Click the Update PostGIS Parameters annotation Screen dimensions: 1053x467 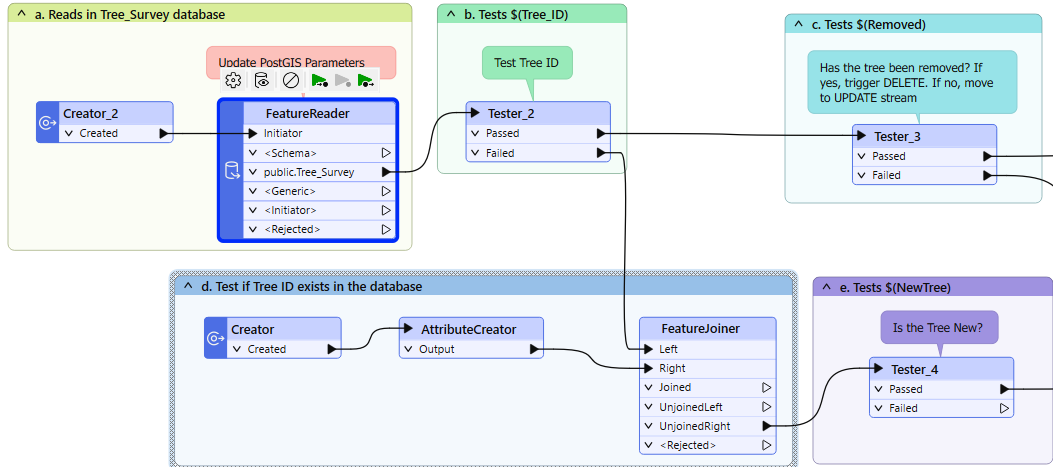301,61
